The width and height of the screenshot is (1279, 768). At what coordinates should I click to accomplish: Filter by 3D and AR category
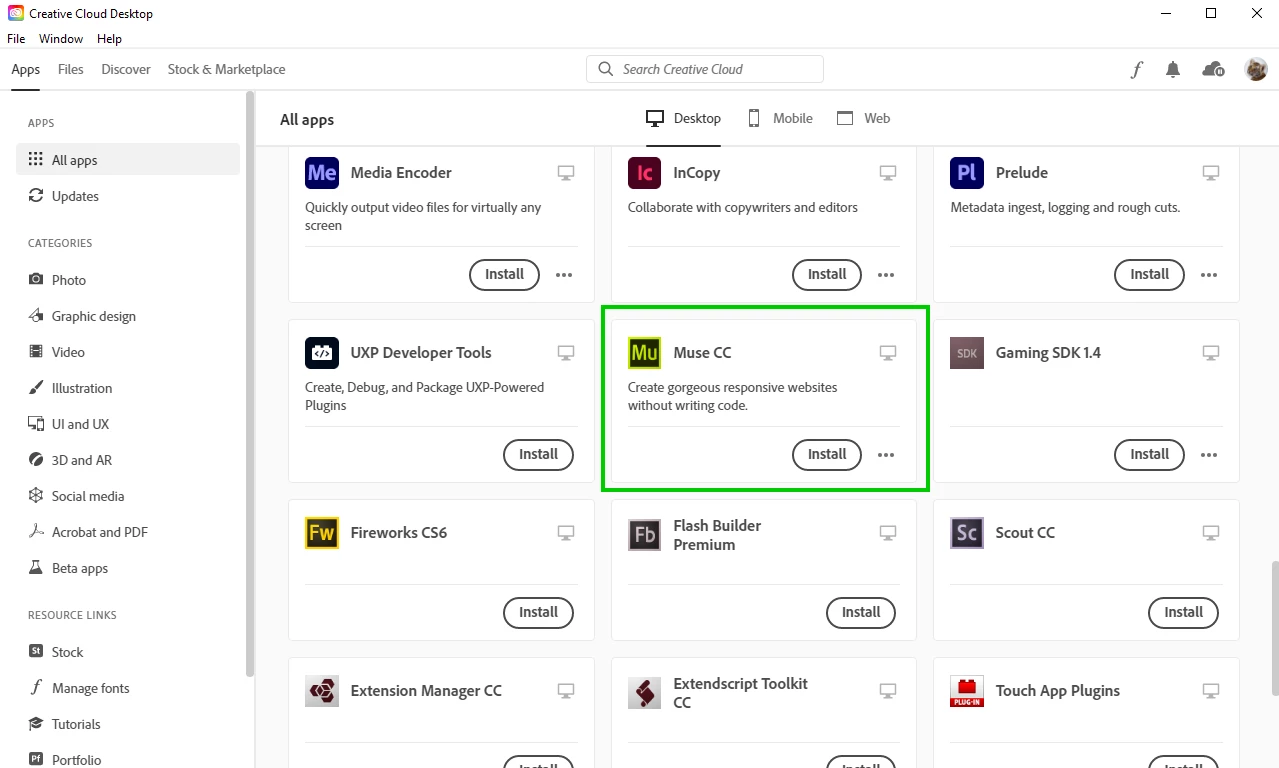point(128,460)
